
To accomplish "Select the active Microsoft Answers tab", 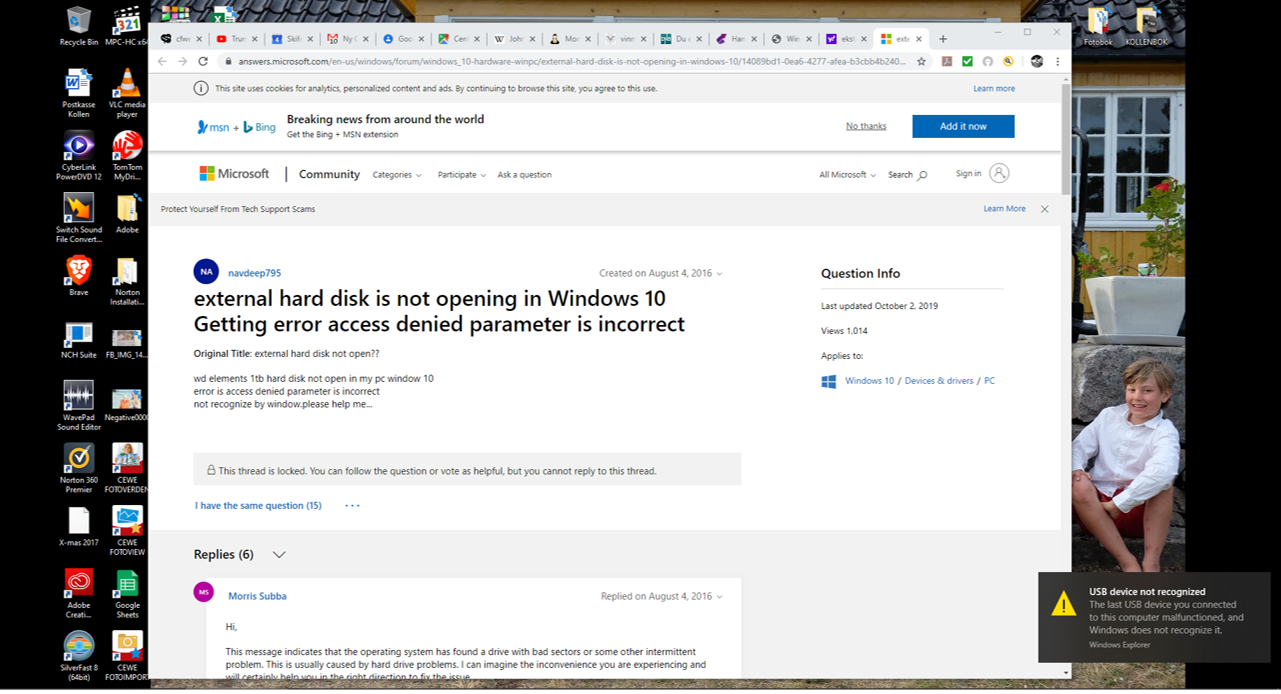I will click(901, 39).
